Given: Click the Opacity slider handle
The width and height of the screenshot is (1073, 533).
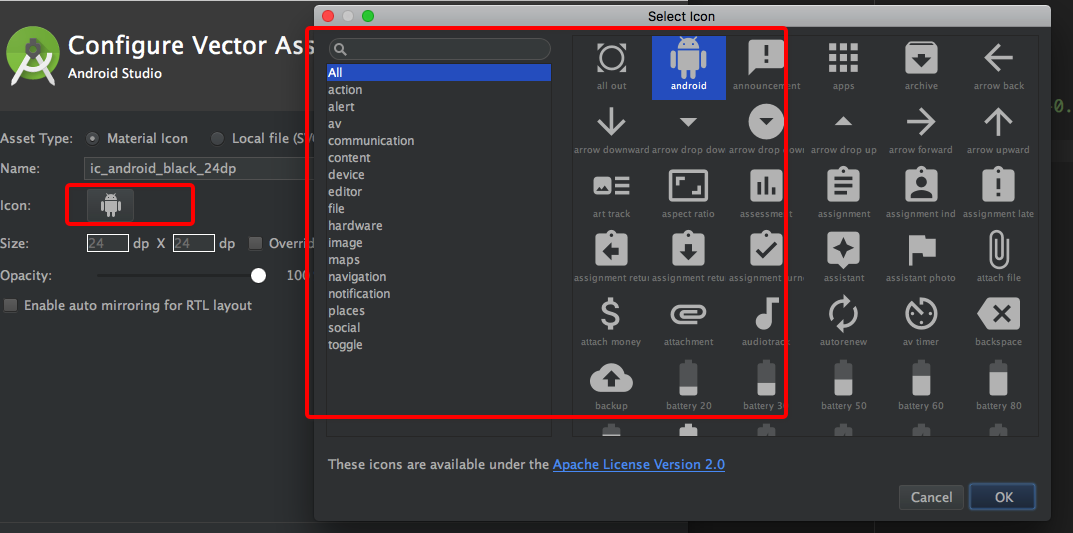Looking at the screenshot, I should (x=258, y=276).
